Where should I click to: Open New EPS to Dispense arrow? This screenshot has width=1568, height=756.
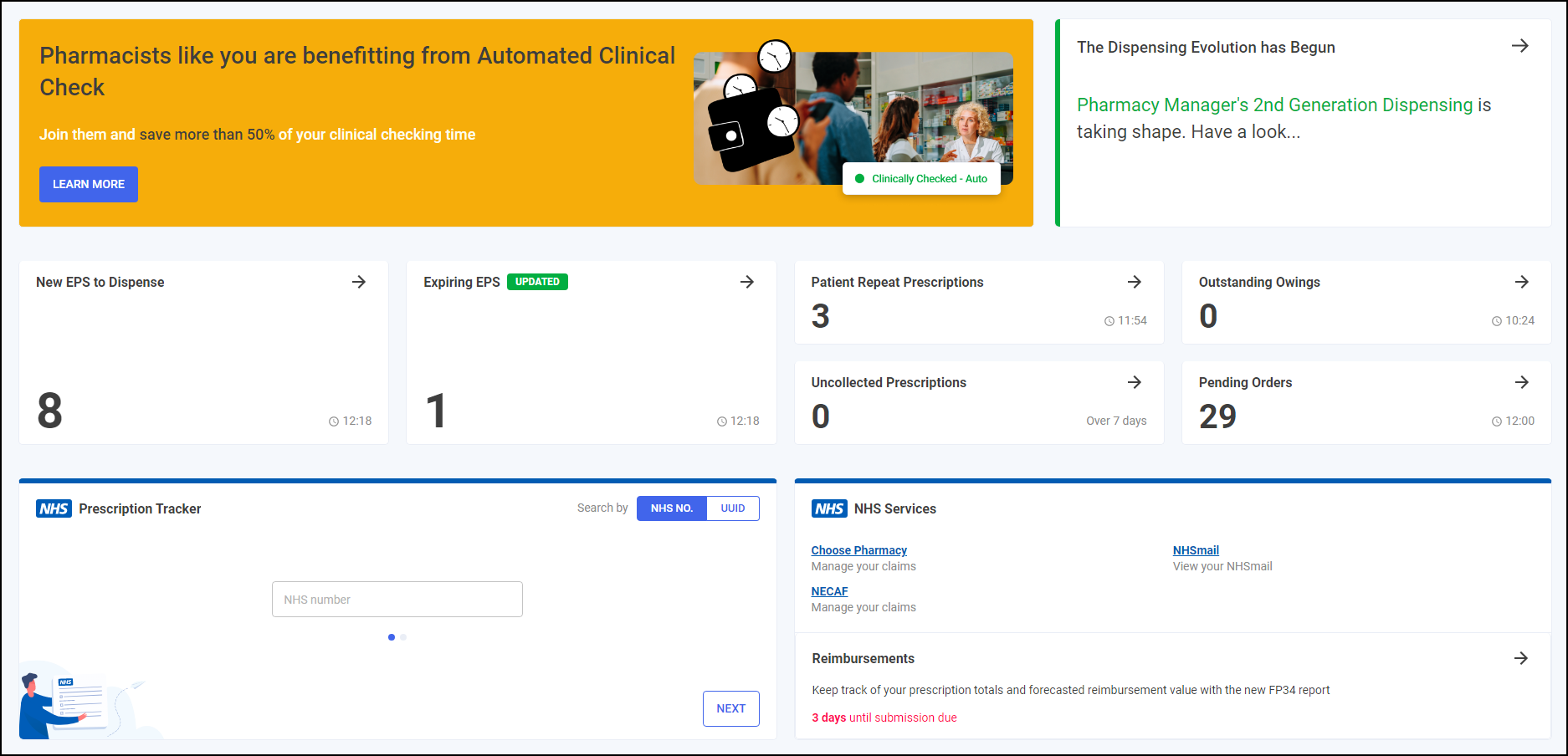[359, 282]
